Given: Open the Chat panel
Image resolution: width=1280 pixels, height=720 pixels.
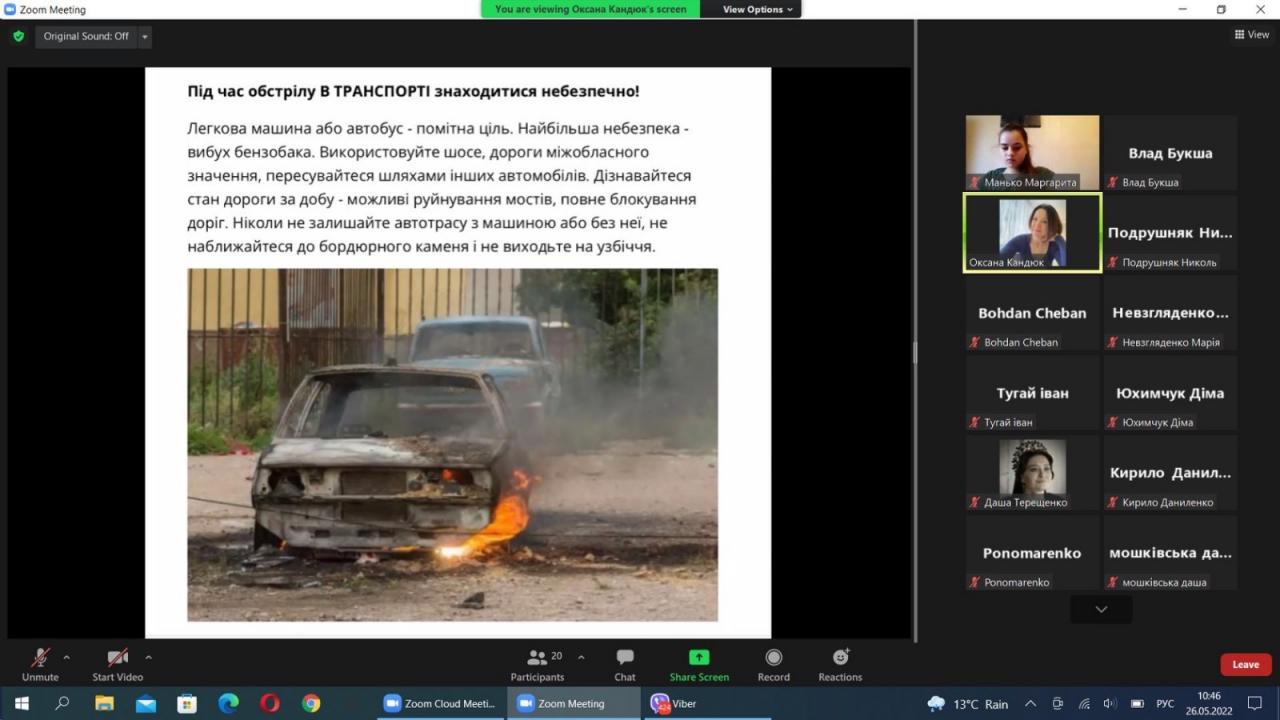Looking at the screenshot, I should point(625,664).
